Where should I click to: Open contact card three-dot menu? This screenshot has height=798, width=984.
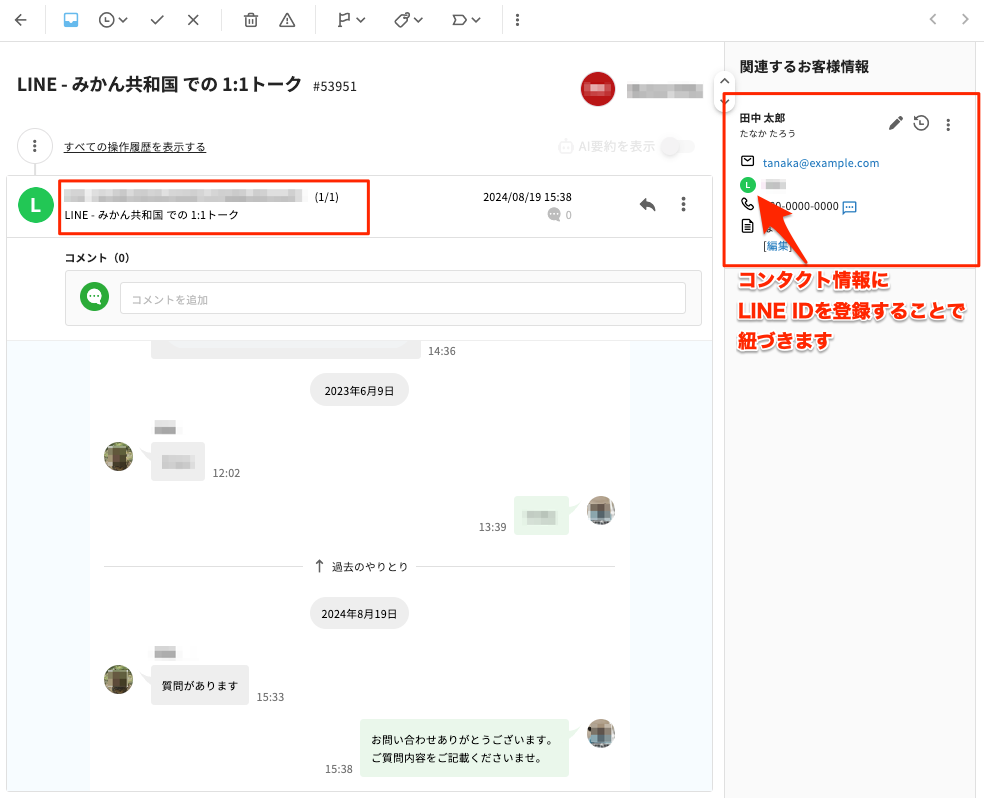click(x=948, y=124)
